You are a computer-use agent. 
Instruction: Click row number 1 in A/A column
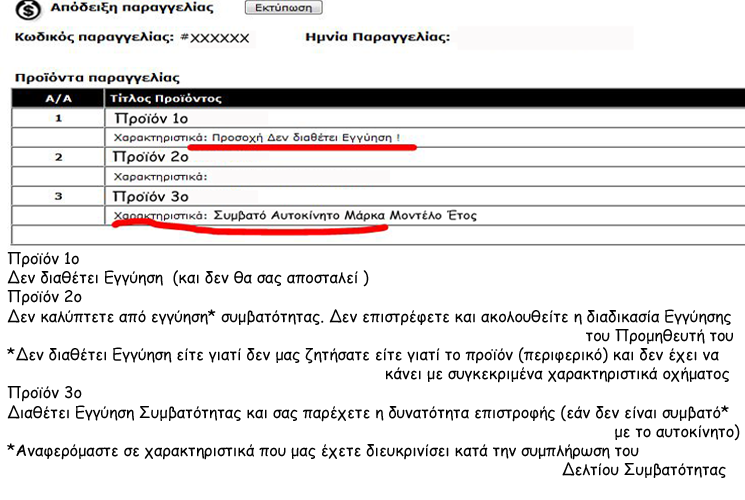tap(58, 118)
